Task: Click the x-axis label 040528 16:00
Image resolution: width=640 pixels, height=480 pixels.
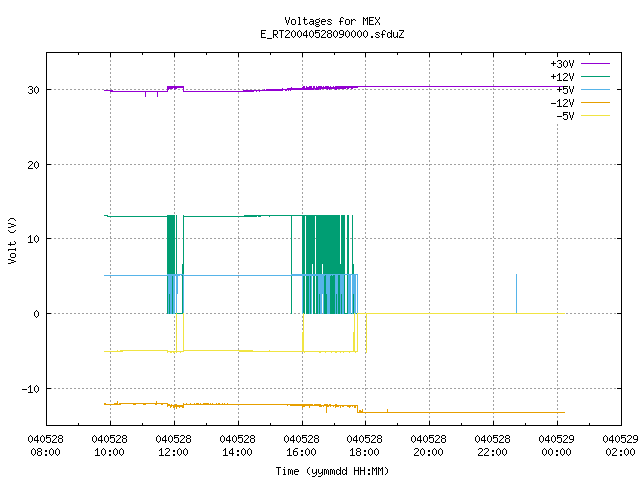Action: [301, 446]
